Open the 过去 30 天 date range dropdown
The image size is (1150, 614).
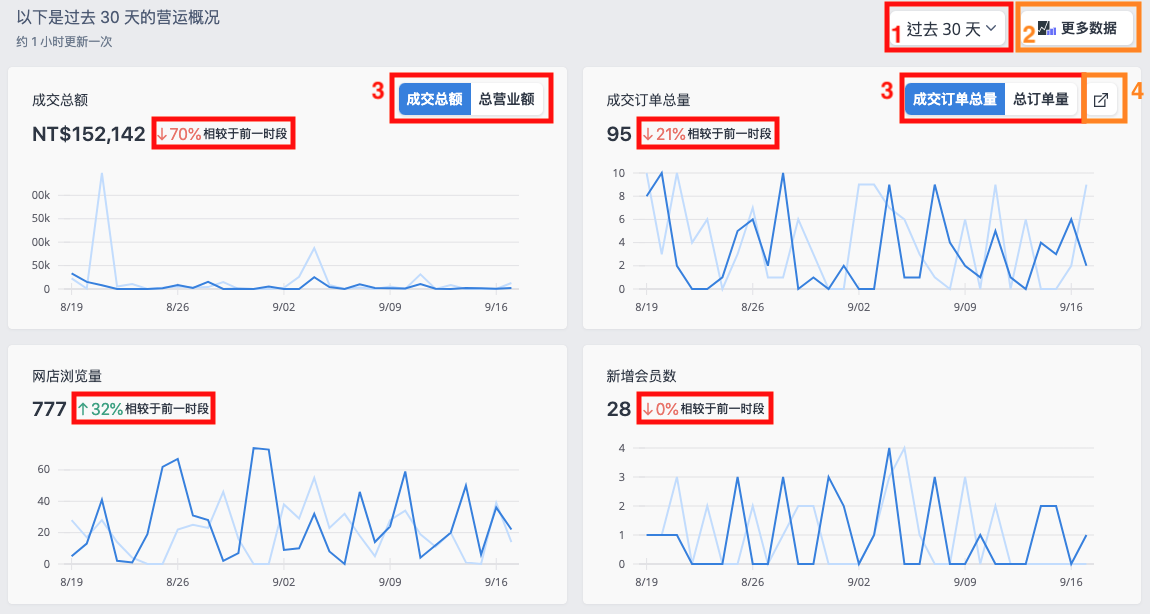click(950, 29)
